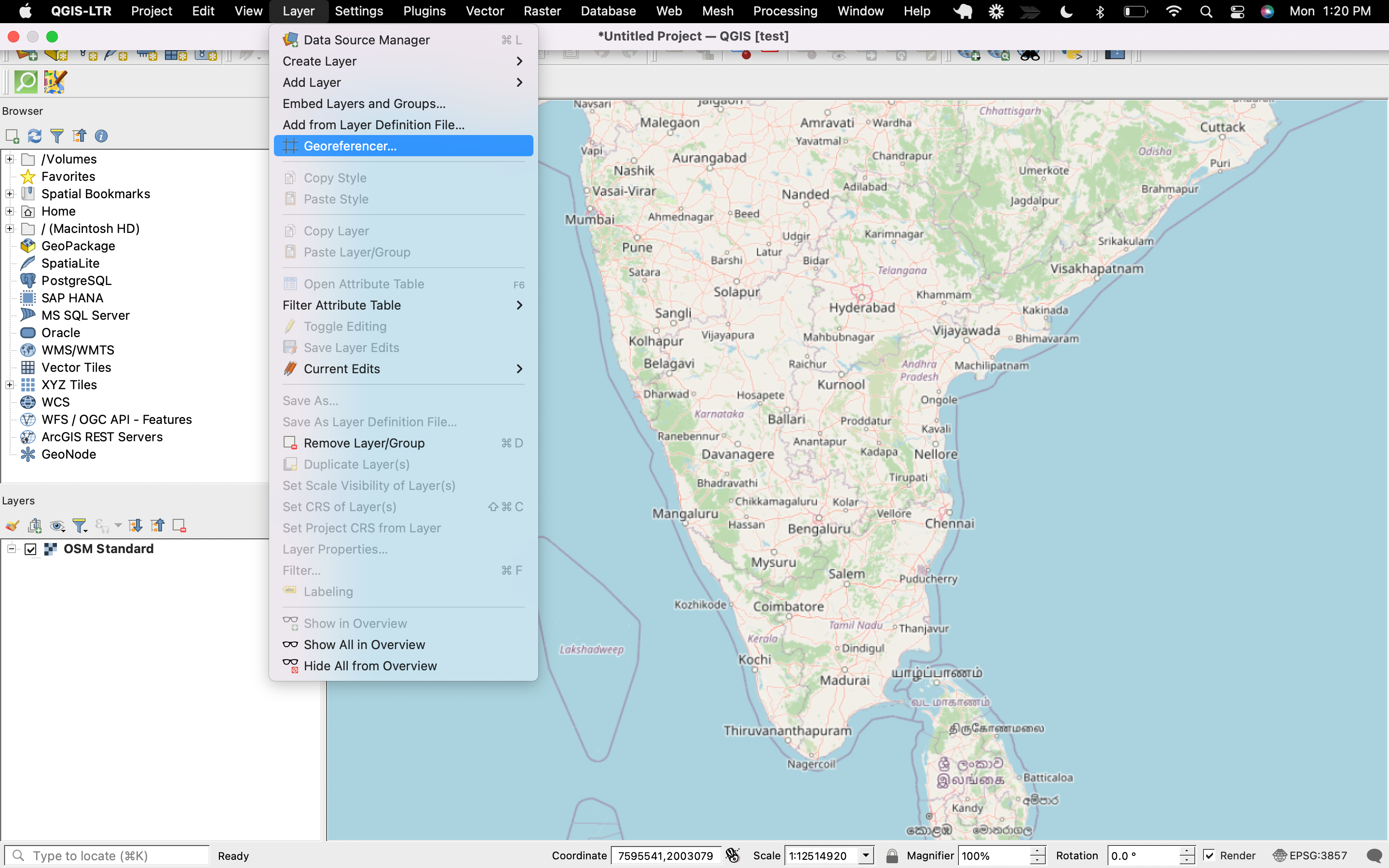Click Collapse All icon in Layers panel

[x=157, y=525]
